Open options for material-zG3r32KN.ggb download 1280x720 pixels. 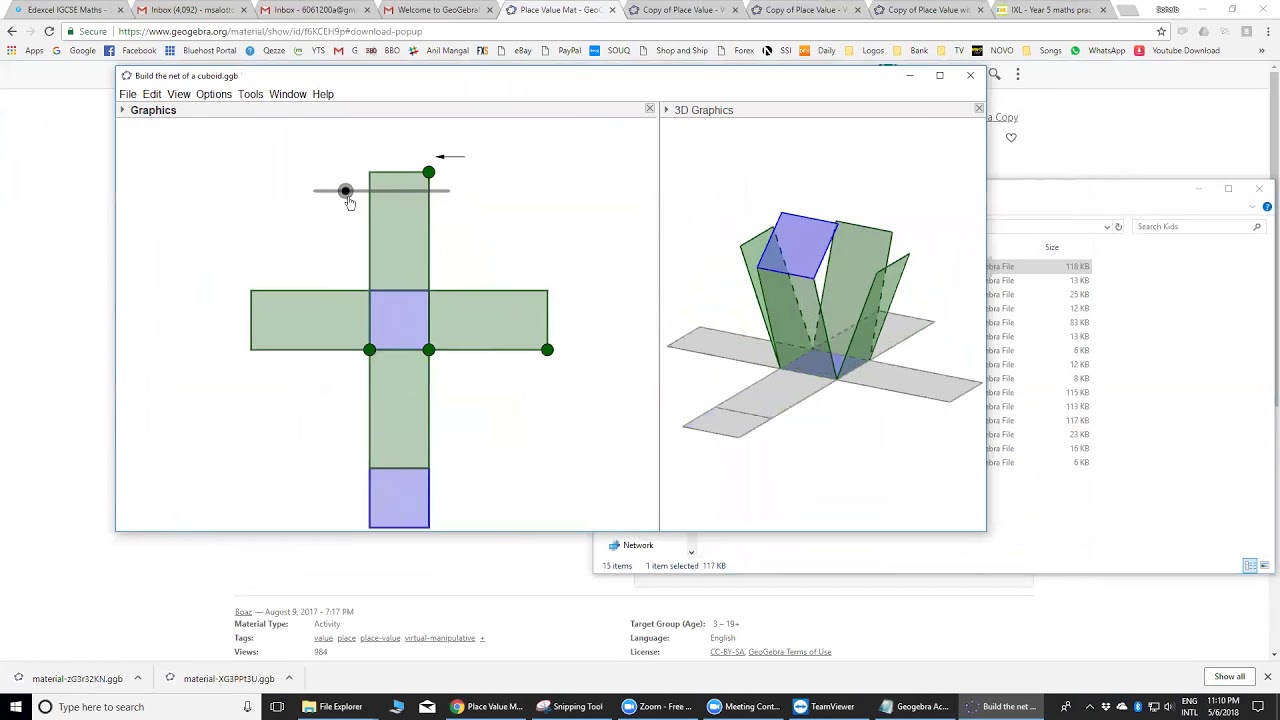point(138,678)
